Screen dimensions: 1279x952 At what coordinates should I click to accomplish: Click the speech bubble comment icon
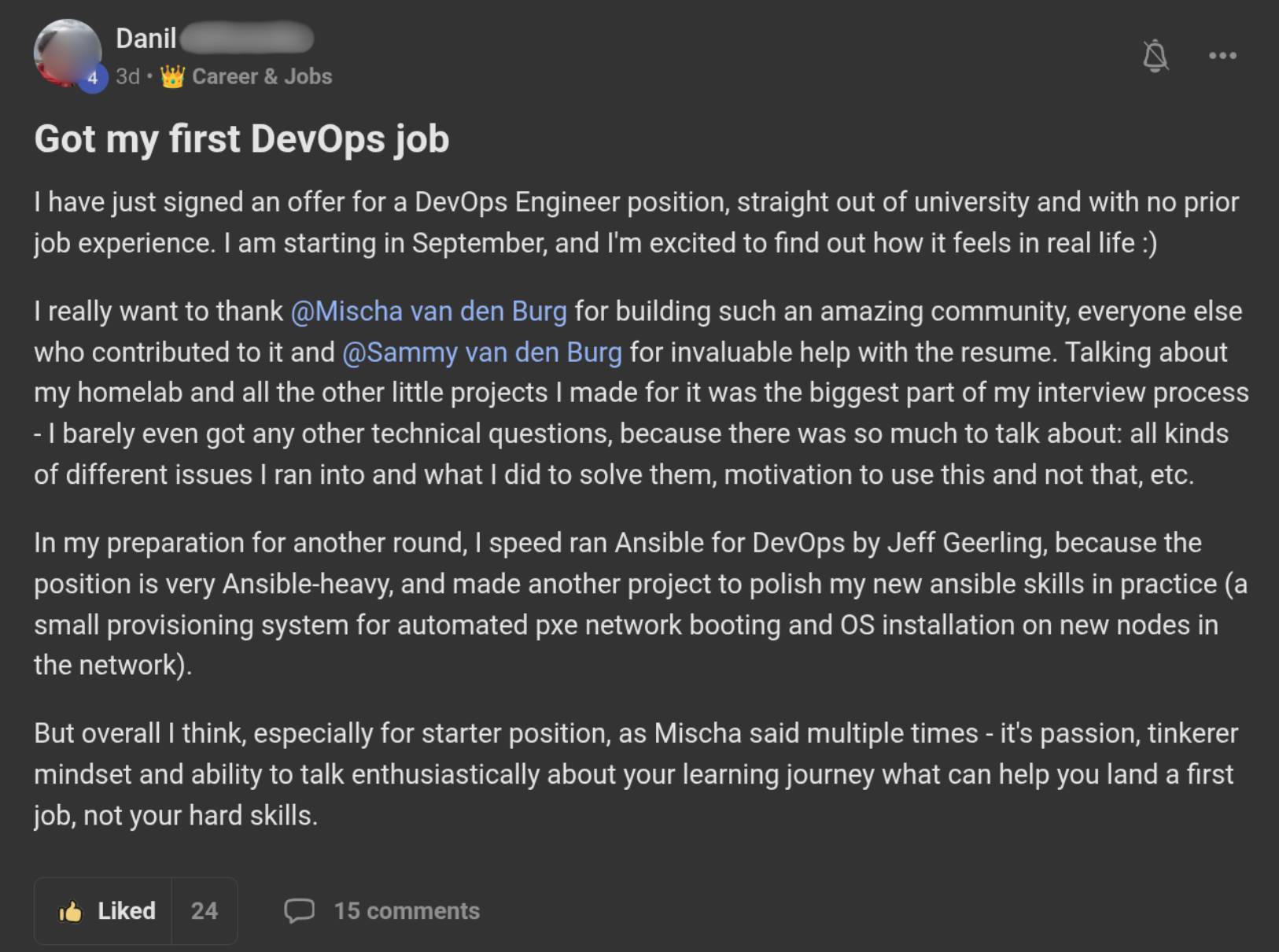tap(299, 910)
